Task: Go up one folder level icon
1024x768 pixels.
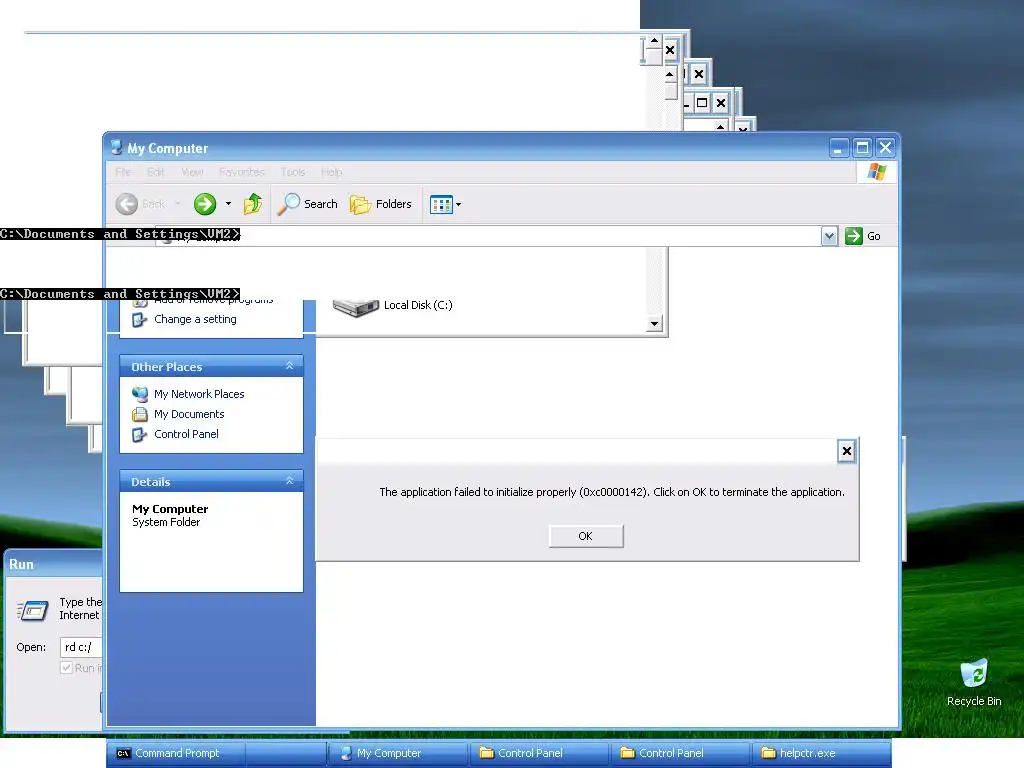Action: click(x=253, y=204)
